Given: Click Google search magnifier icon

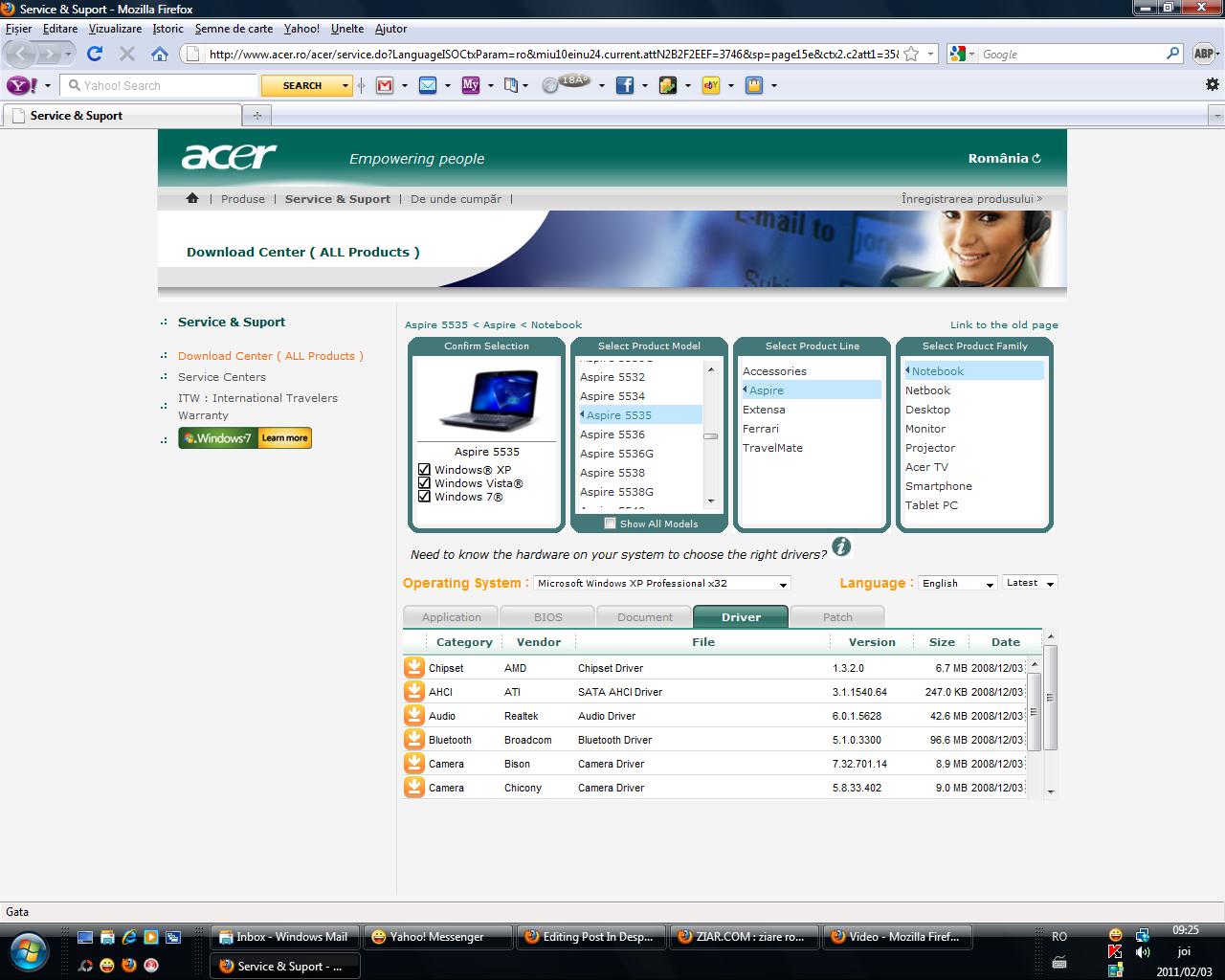Looking at the screenshot, I should pyautogui.click(x=1172, y=55).
